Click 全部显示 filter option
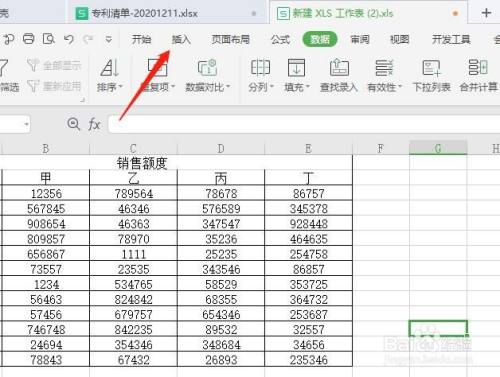Viewport: 500px width, 377px height. pyautogui.click(x=54, y=65)
